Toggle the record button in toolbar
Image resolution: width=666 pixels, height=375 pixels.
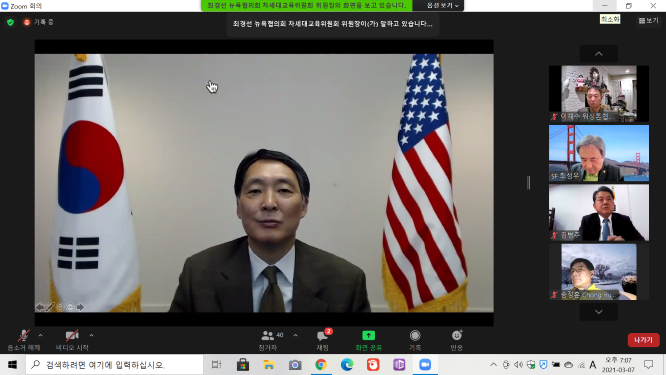[415, 340]
